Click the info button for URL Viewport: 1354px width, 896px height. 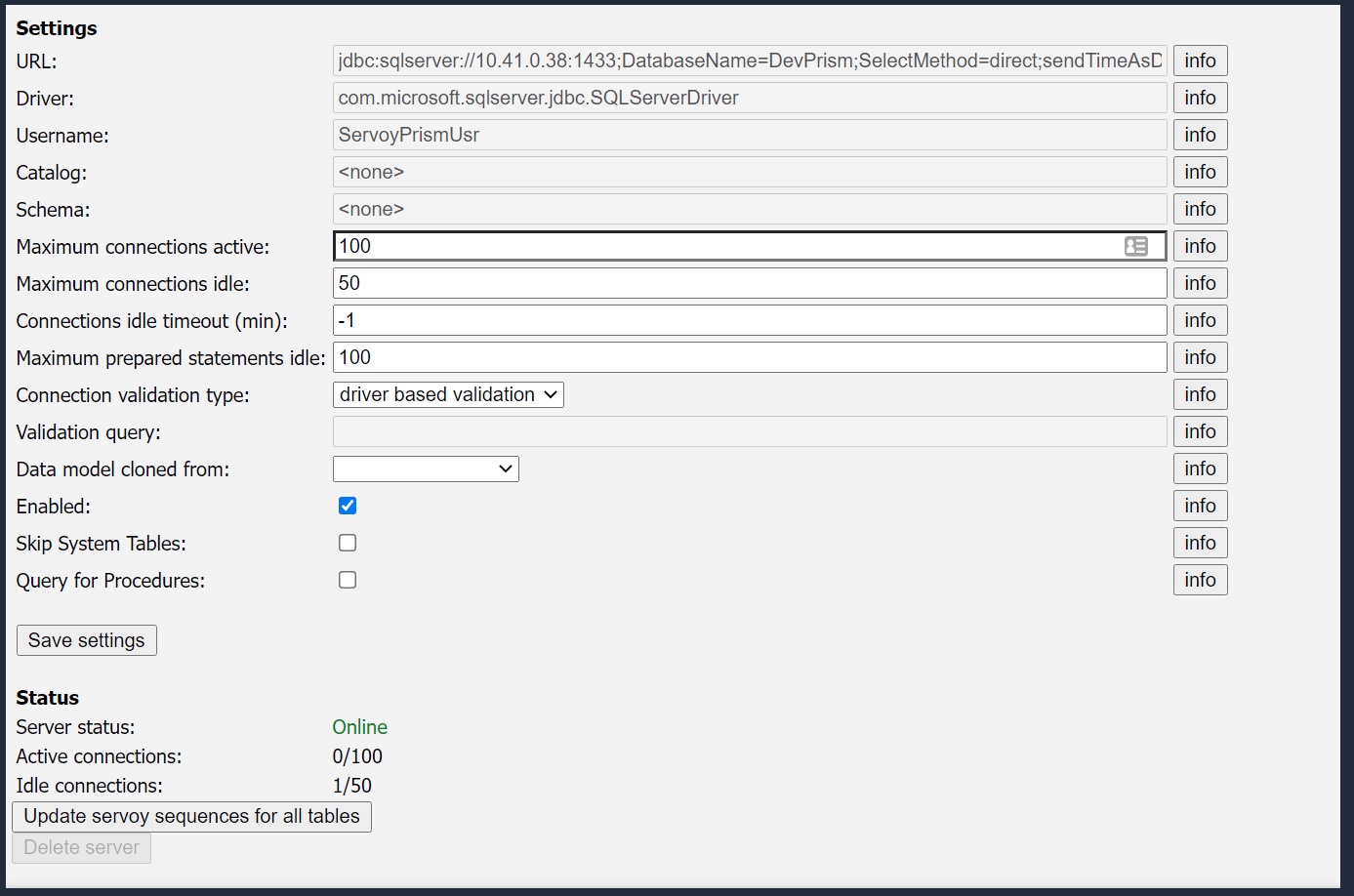pos(1200,61)
